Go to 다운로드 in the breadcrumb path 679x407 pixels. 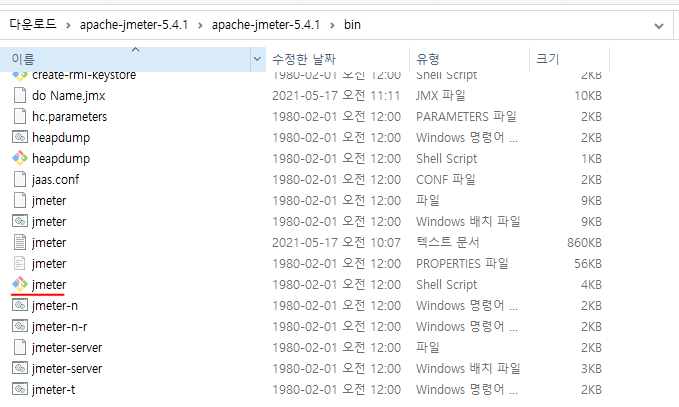(x=33, y=25)
